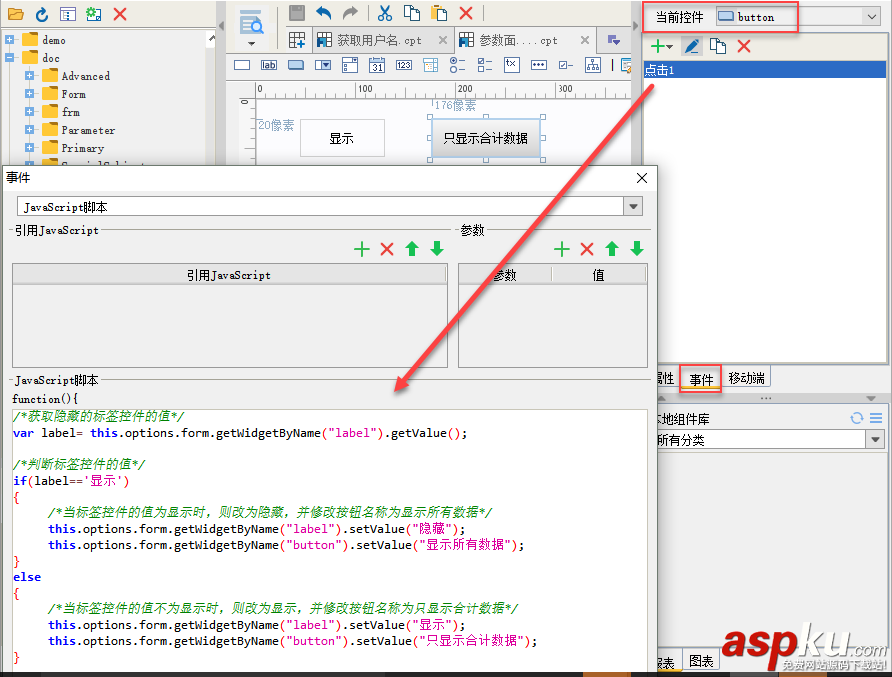The width and height of the screenshot is (892, 677).
Task: Click the 引用JavaScript column header
Action: tap(229, 275)
